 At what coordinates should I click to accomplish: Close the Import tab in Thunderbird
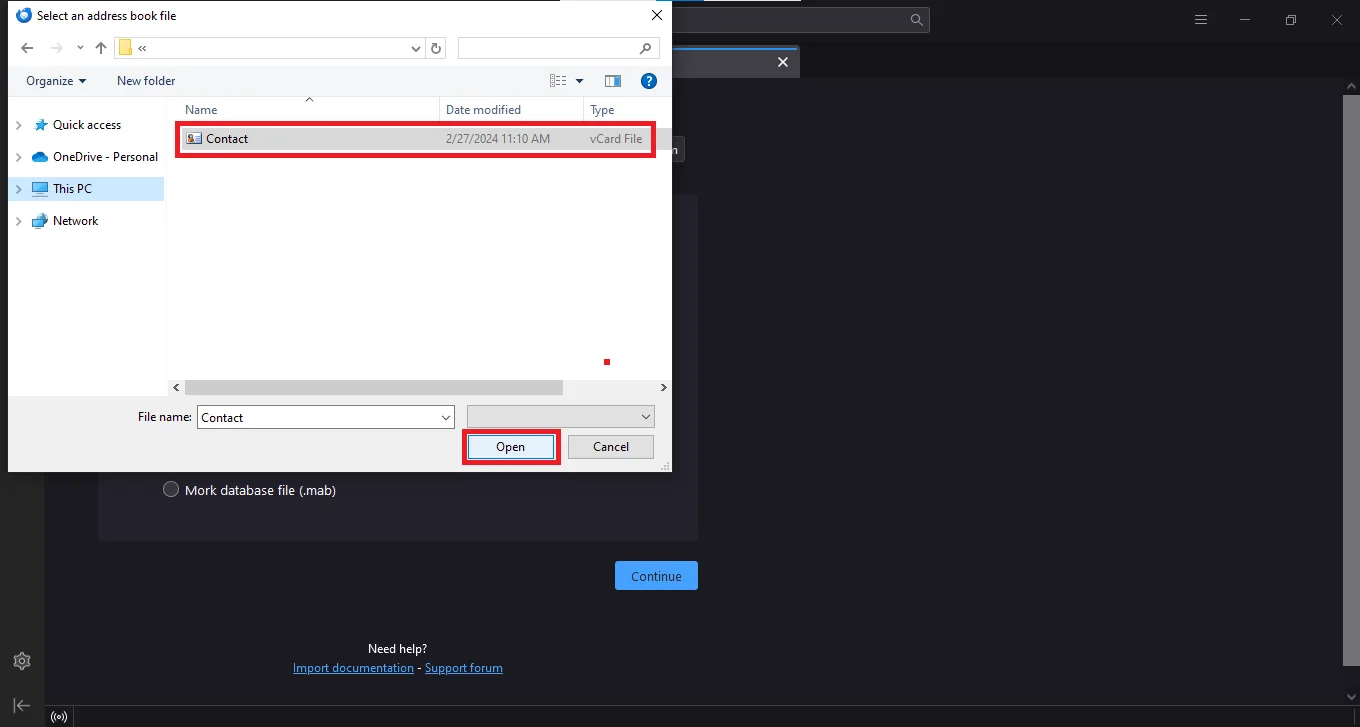(783, 62)
